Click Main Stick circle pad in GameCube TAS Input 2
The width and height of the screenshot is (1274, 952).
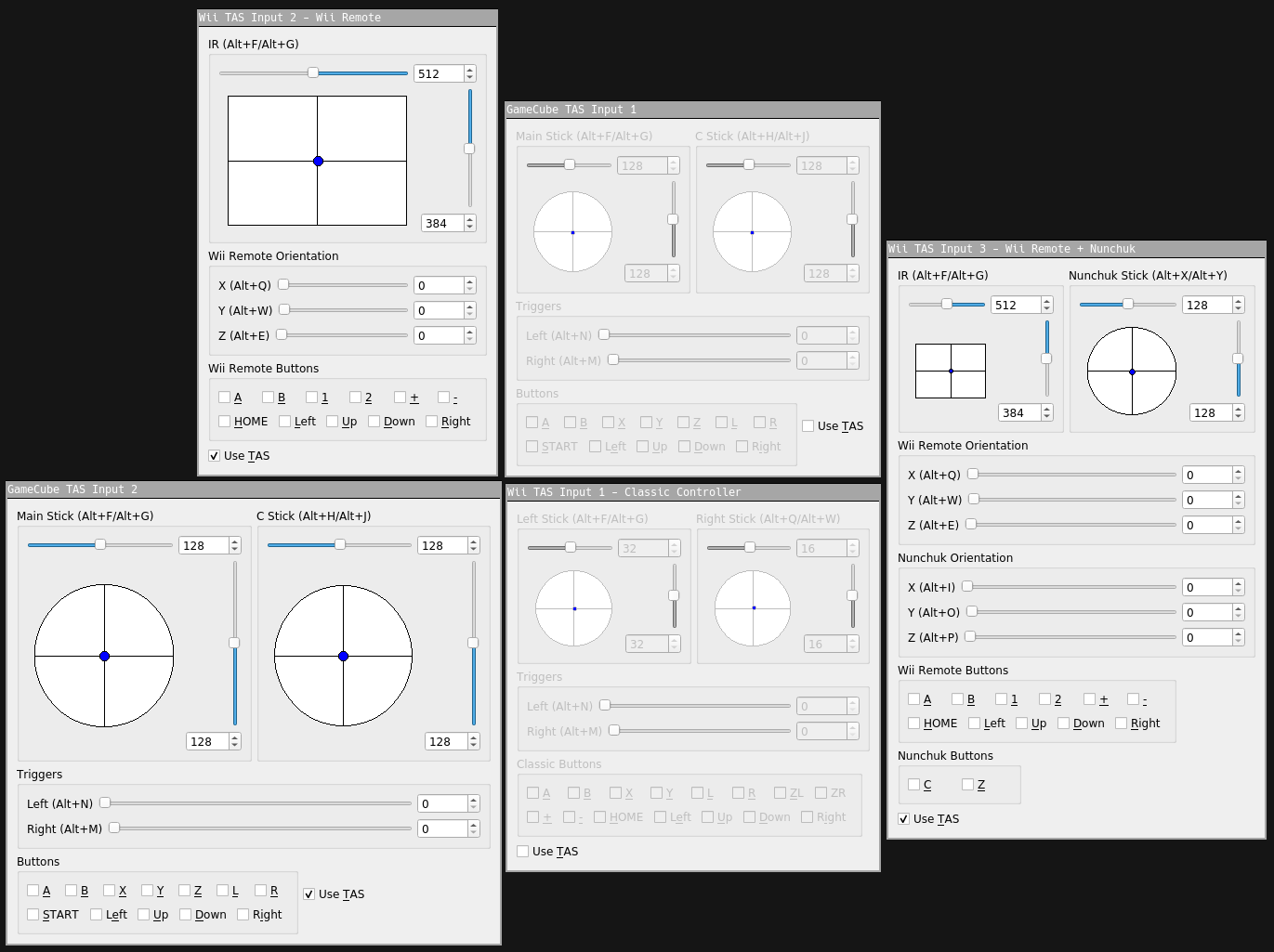pyautogui.click(x=104, y=656)
